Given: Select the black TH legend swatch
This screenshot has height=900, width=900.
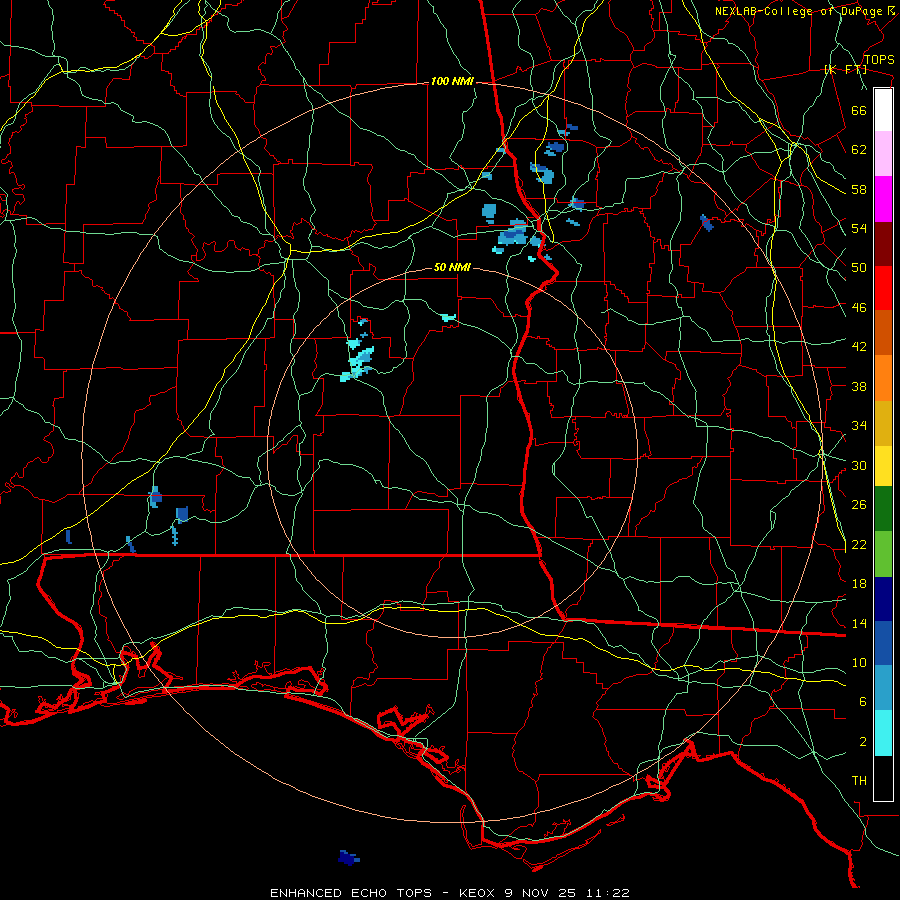Looking at the screenshot, I should [x=883, y=778].
